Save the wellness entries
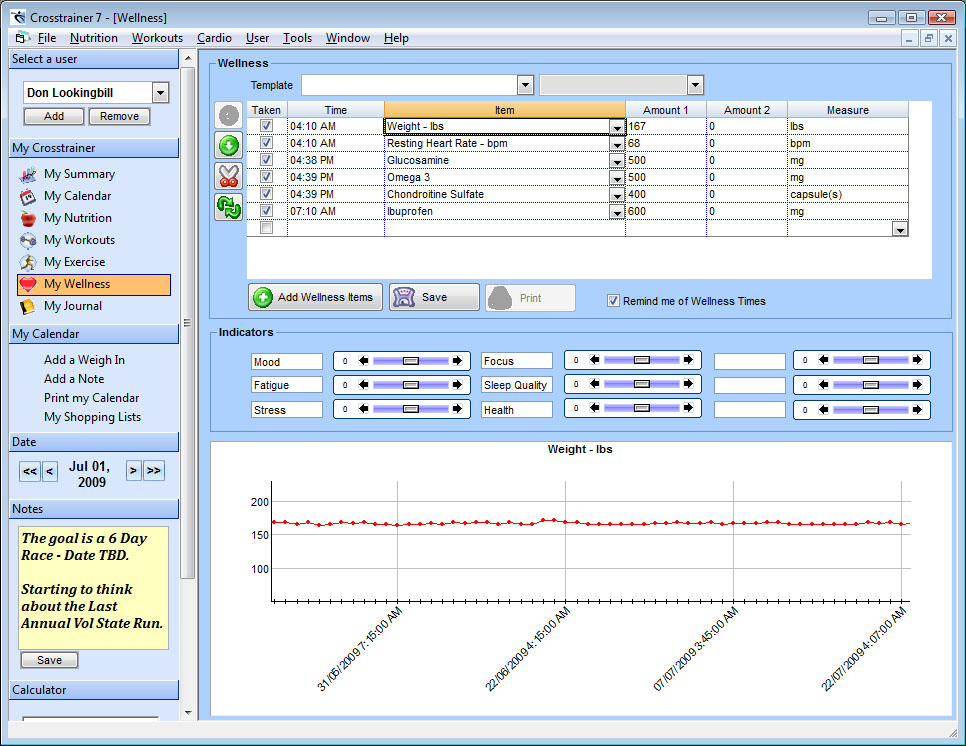This screenshot has width=966, height=746. pos(434,298)
